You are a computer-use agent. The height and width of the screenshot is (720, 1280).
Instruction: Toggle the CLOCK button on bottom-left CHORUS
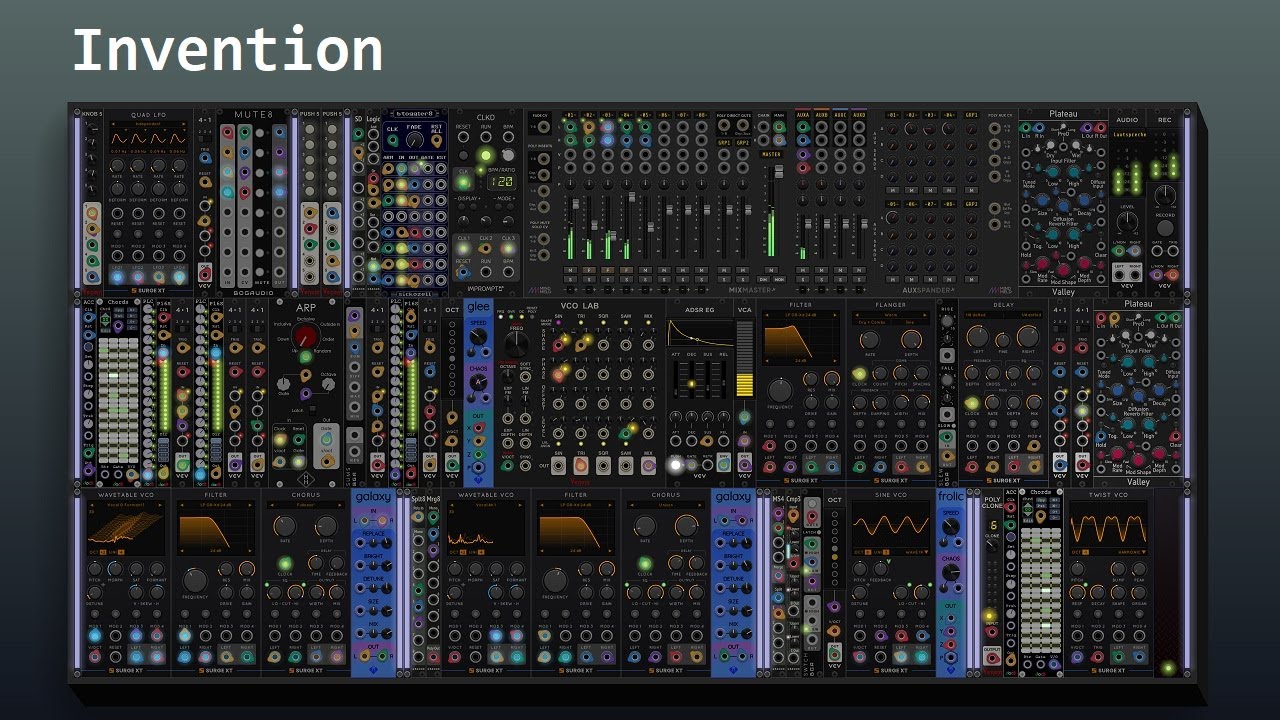285,564
